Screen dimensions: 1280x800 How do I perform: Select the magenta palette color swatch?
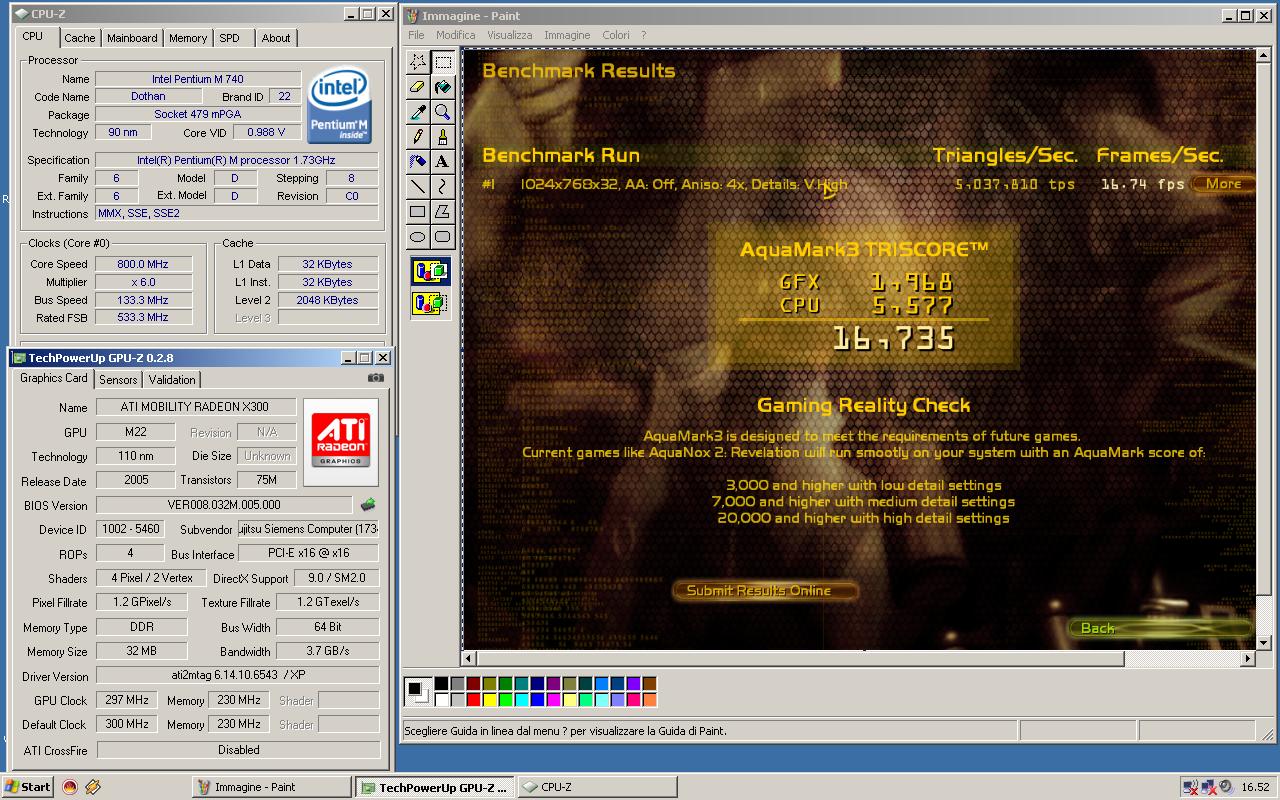553,700
